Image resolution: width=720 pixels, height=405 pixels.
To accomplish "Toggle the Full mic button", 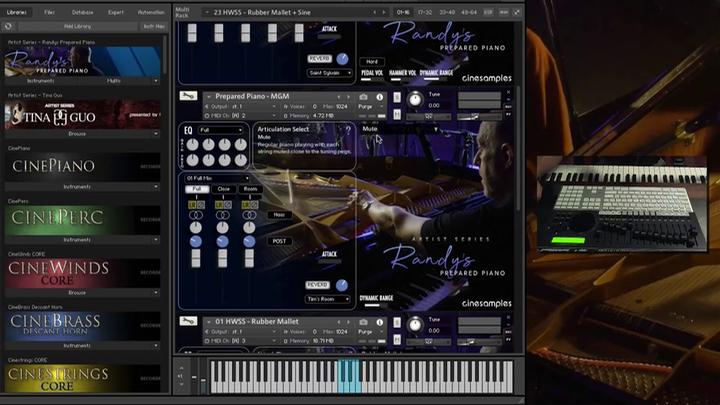I will coord(197,189).
